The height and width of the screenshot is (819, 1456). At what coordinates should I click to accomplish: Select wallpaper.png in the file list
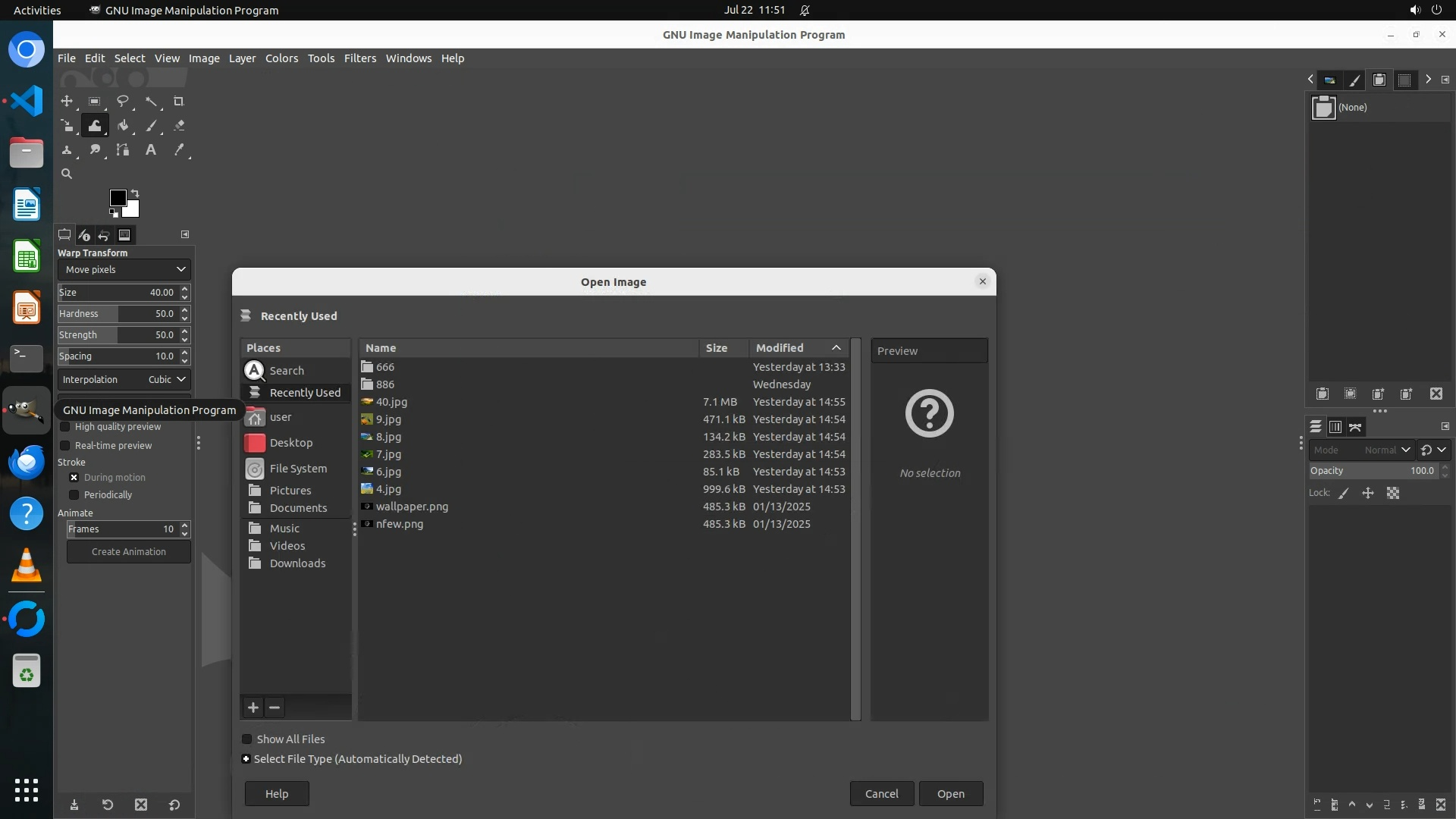[412, 507]
